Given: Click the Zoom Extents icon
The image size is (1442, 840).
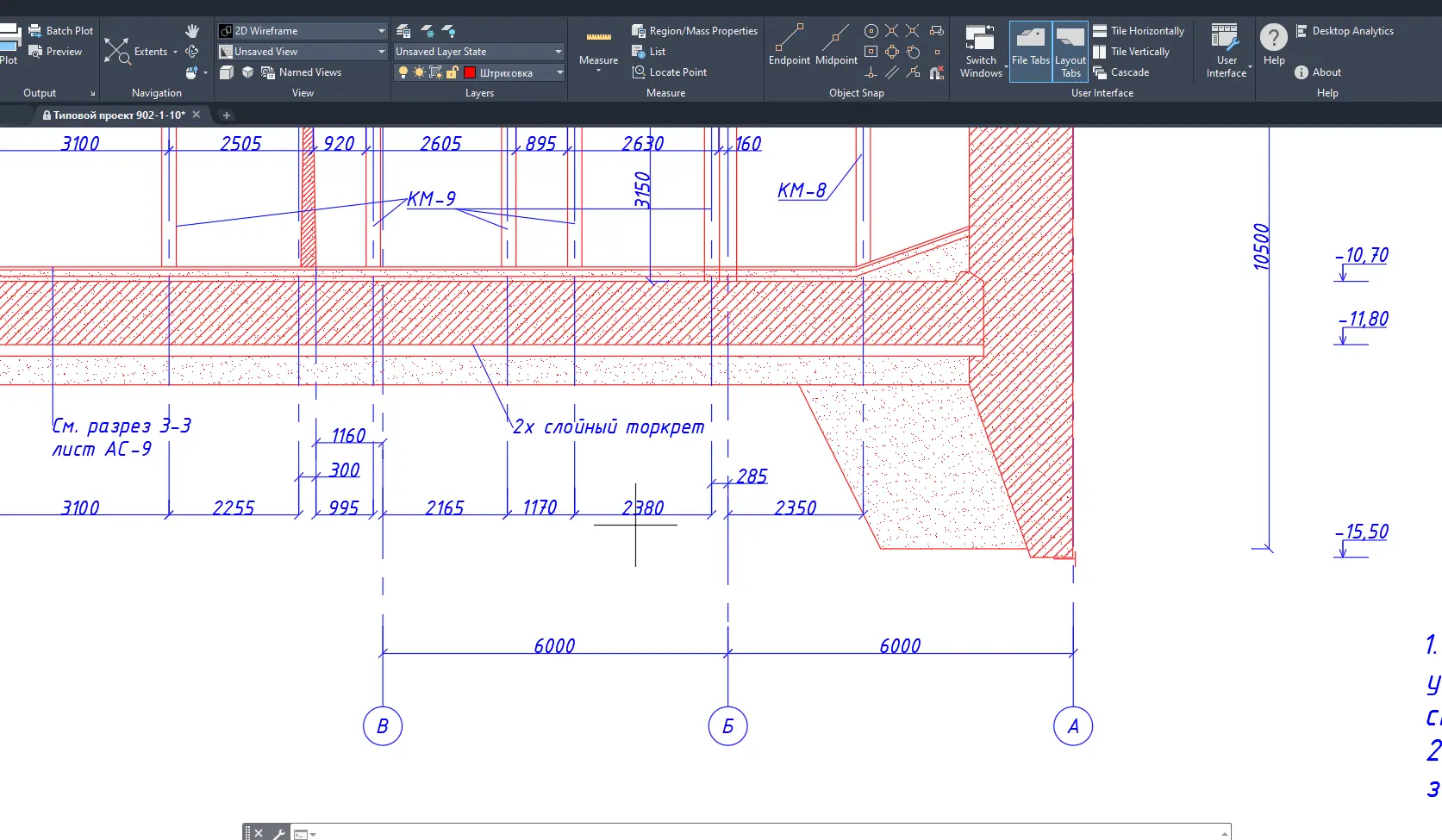Looking at the screenshot, I should pos(117,52).
